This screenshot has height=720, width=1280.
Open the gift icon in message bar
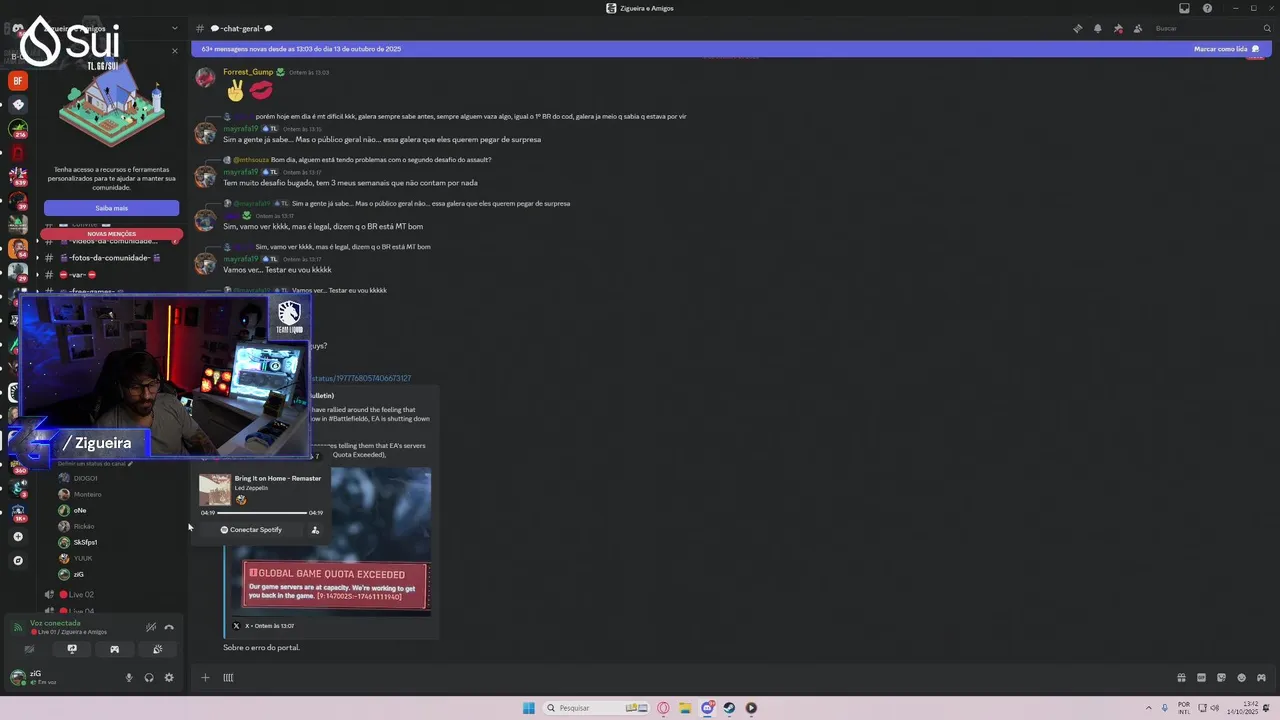1181,677
